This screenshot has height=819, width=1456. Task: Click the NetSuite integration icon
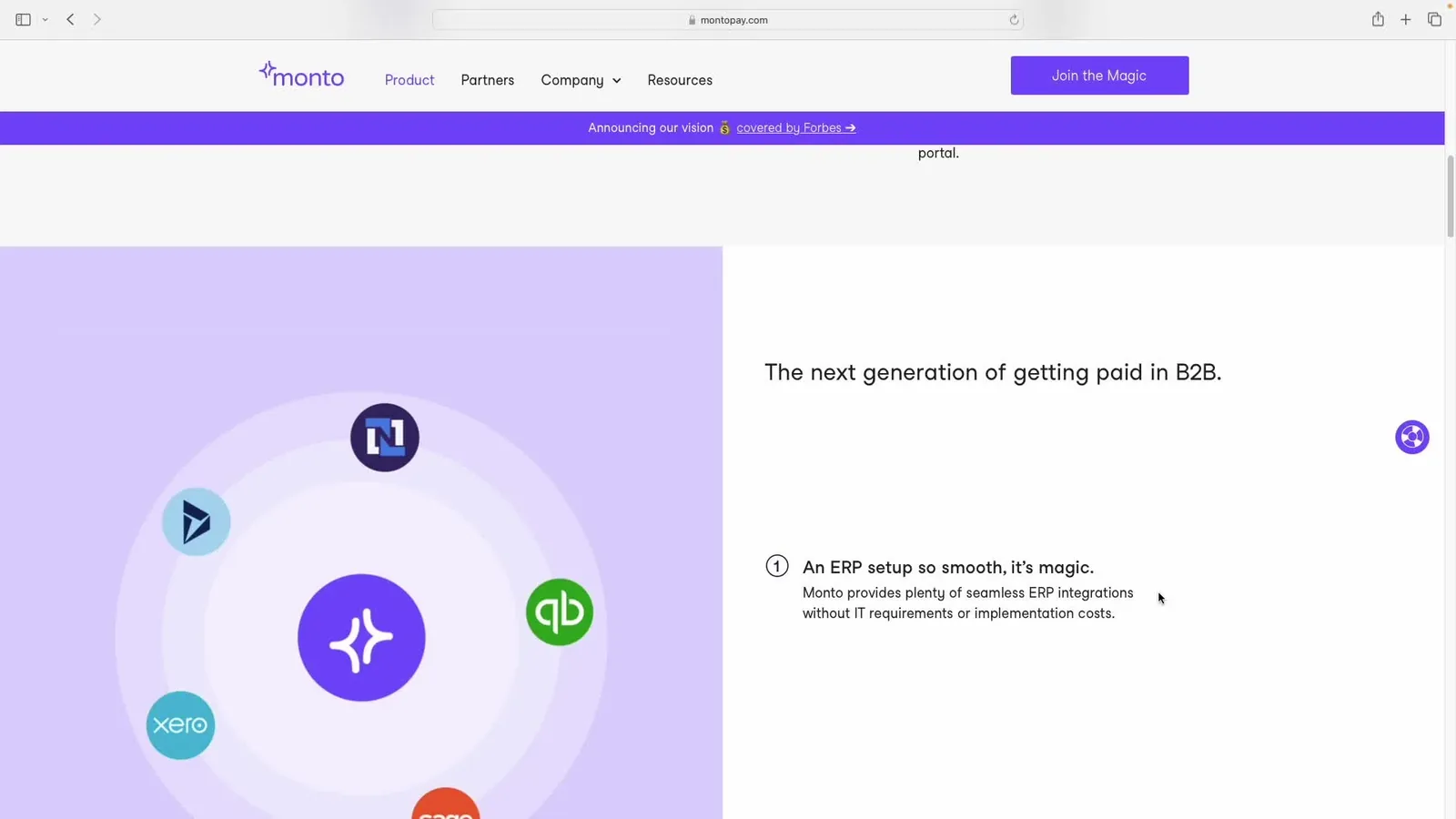(385, 438)
